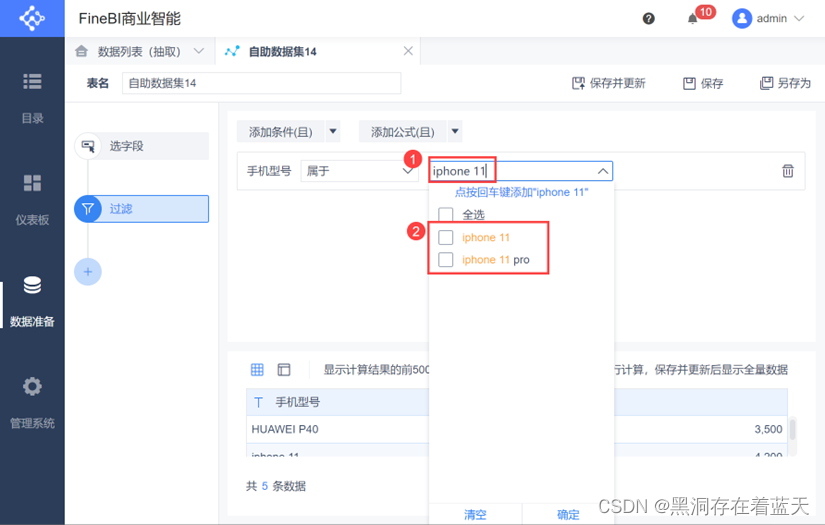Expand the 添加公式(且) dropdown arrow

[455, 132]
